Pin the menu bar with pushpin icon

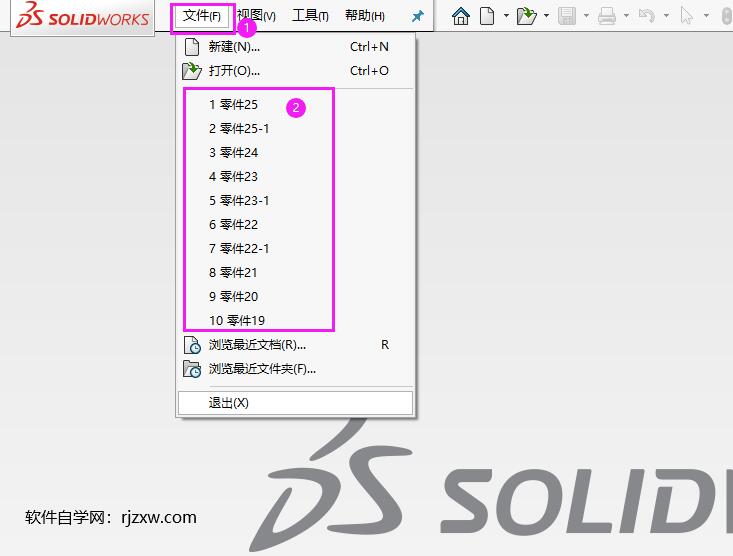click(x=417, y=16)
